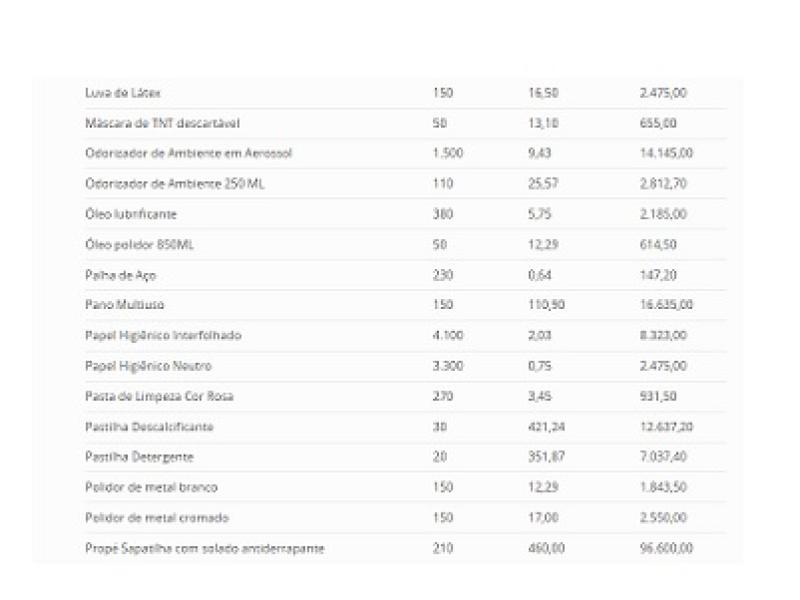Click the 96.600,00 total value
The width and height of the screenshot is (800, 600).
(x=666, y=548)
